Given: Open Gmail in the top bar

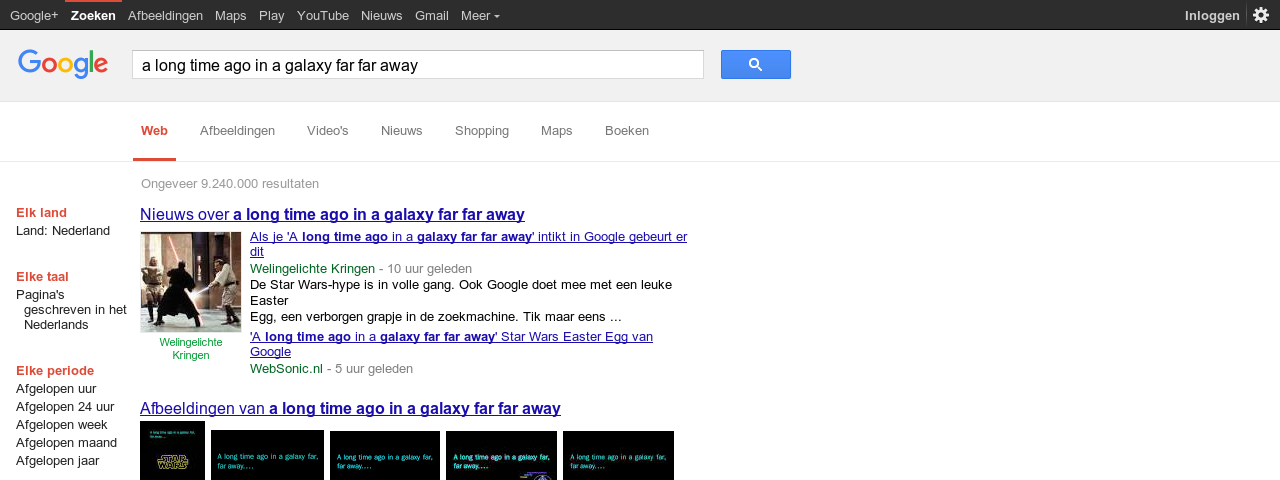Looking at the screenshot, I should point(431,15).
